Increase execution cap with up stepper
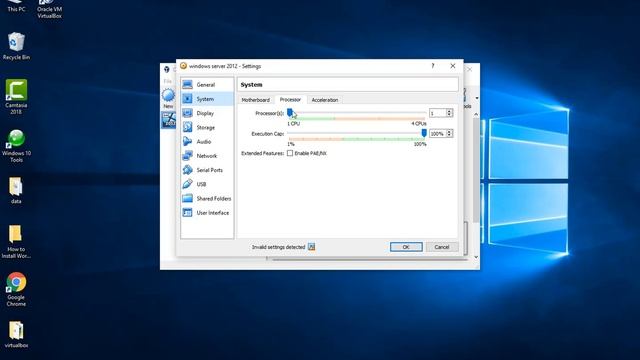 pyautogui.click(x=449, y=131)
